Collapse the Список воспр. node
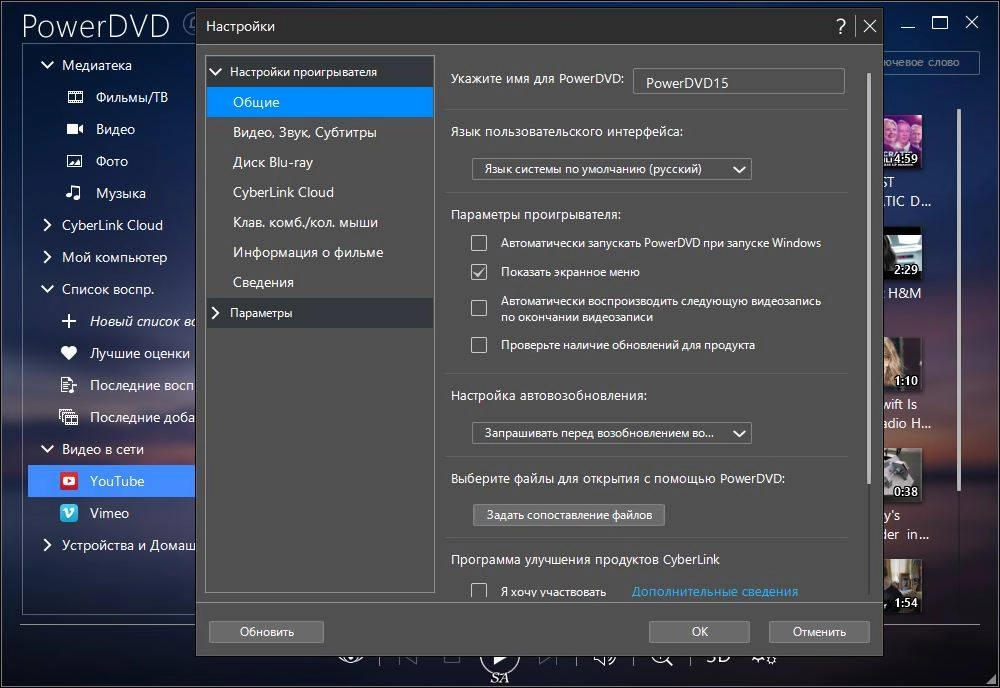Screen dimensions: 1000x688 point(47,289)
